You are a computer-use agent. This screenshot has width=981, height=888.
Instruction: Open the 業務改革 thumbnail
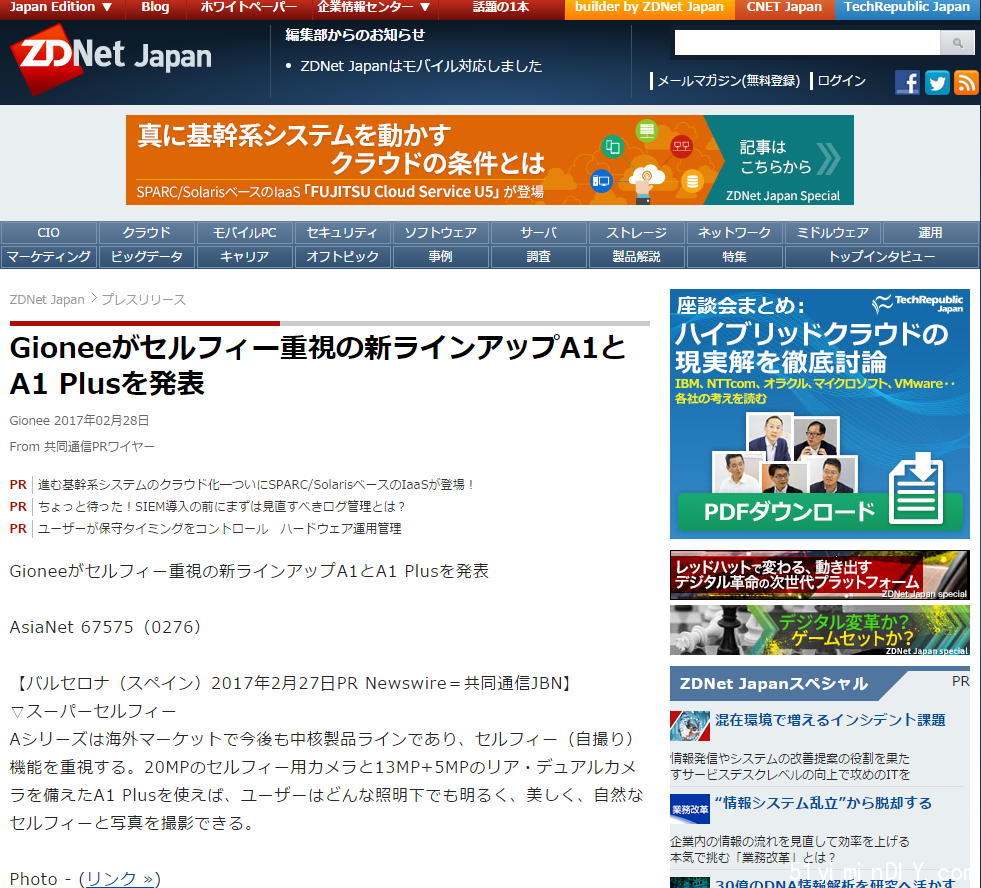[x=690, y=809]
